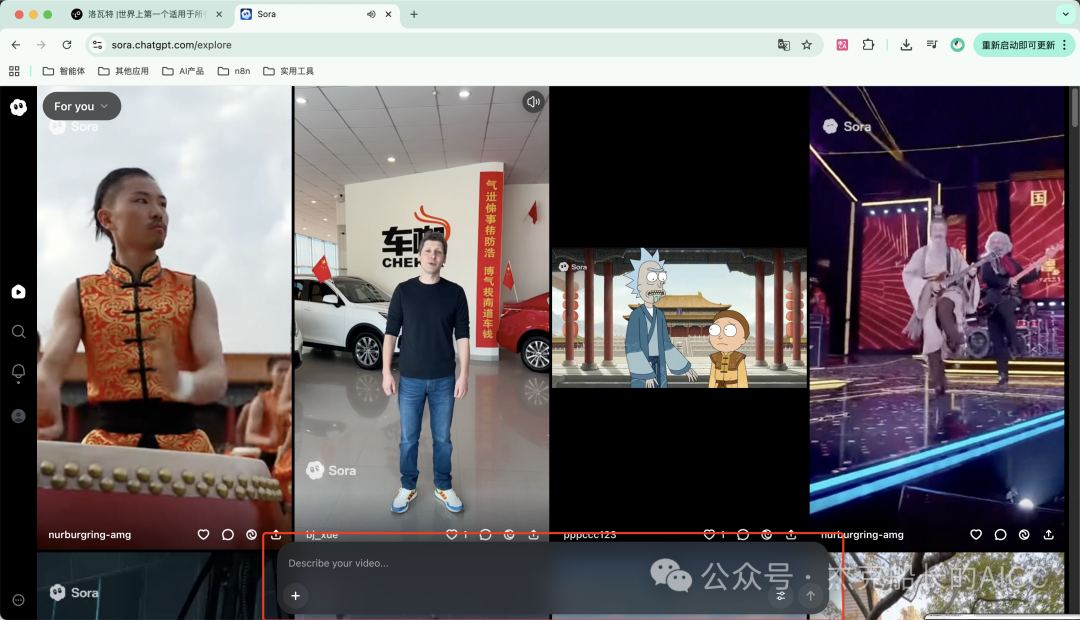Expand the For you feed dropdown

point(81,106)
